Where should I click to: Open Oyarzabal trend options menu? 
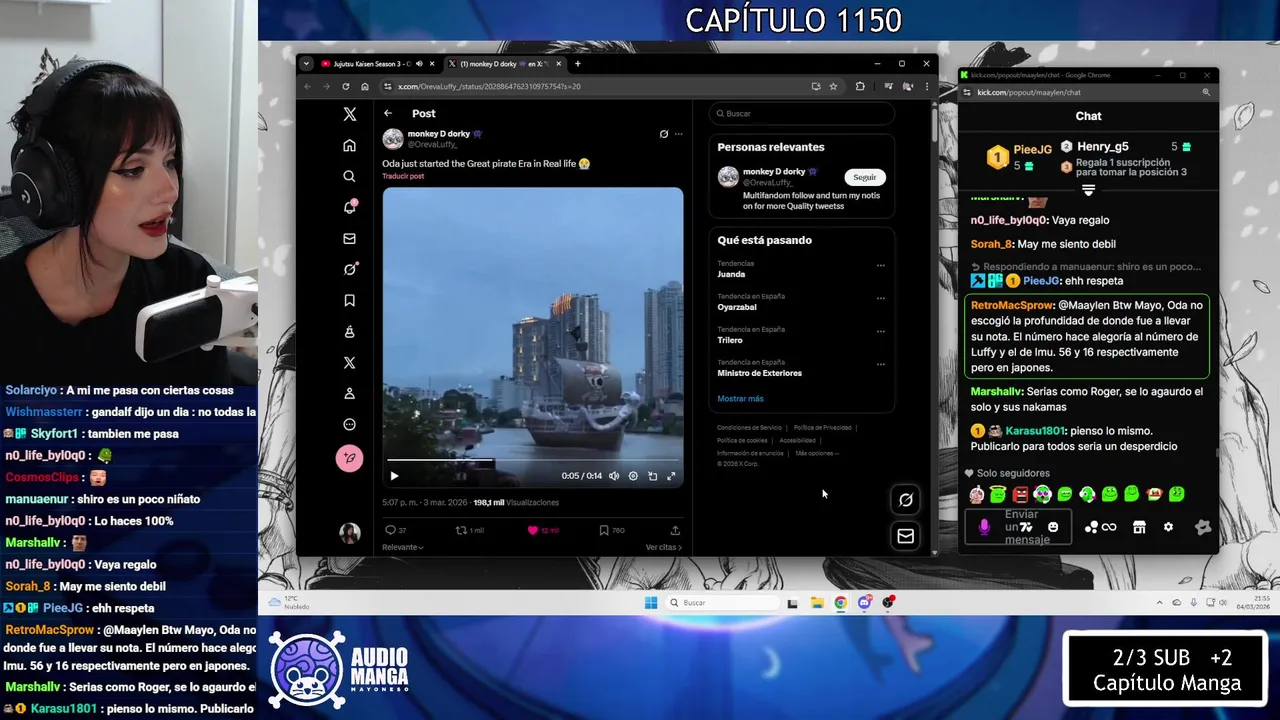tap(880, 298)
